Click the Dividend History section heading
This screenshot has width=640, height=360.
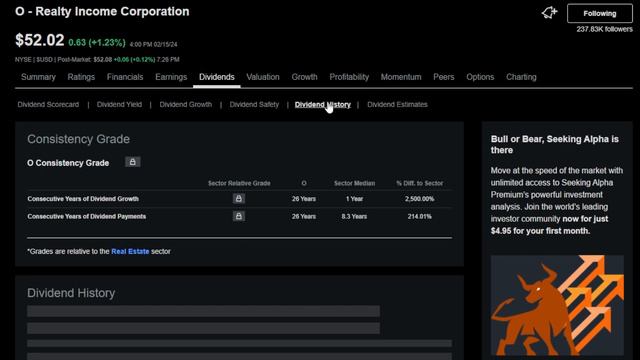[71, 293]
